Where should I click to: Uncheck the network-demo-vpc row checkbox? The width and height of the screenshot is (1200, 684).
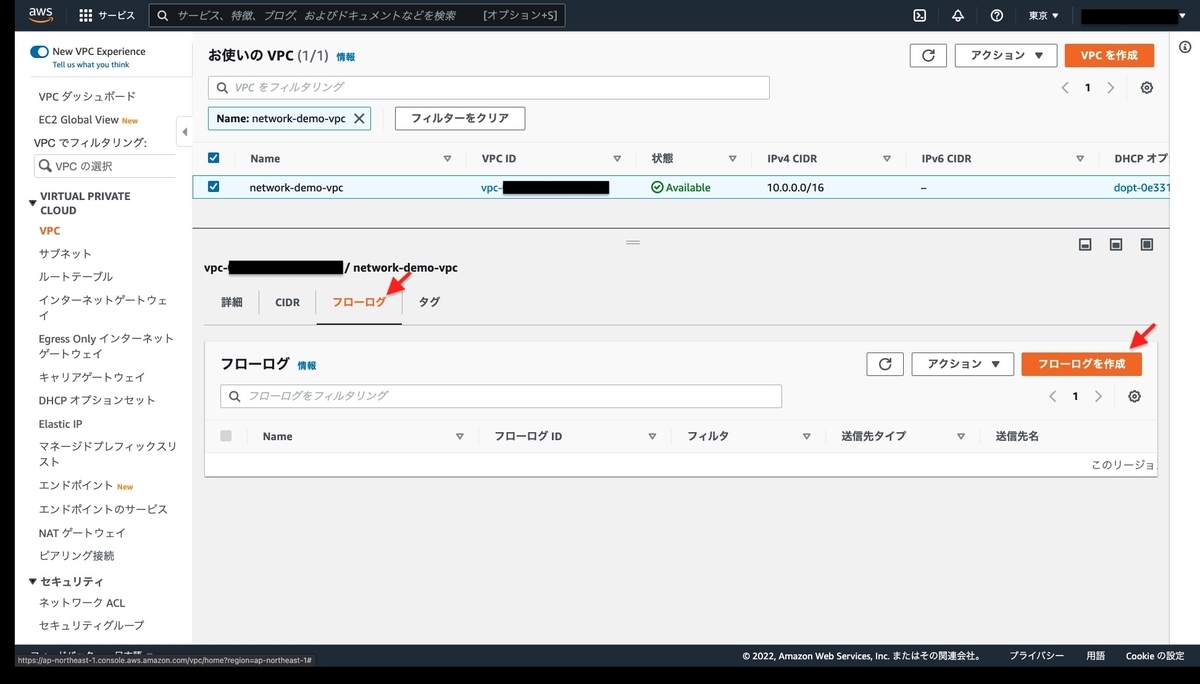pos(214,187)
